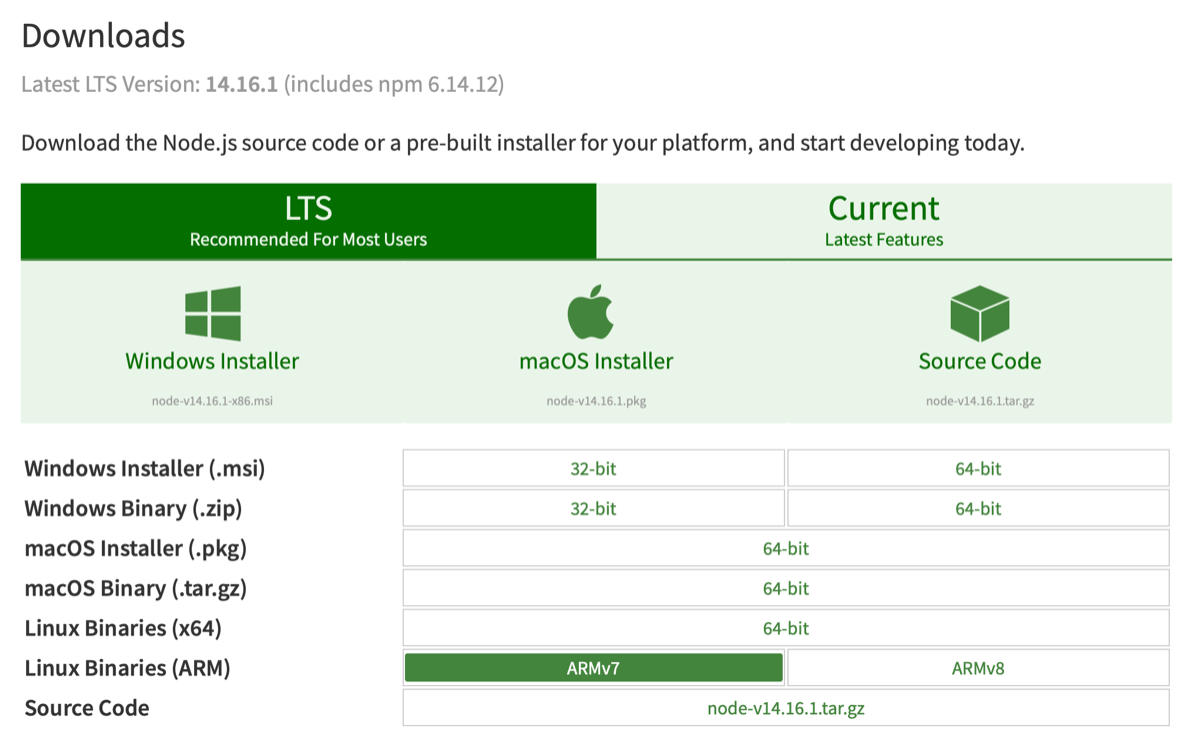Open the Source Code heading link
The image size is (1200, 754).
980,361
